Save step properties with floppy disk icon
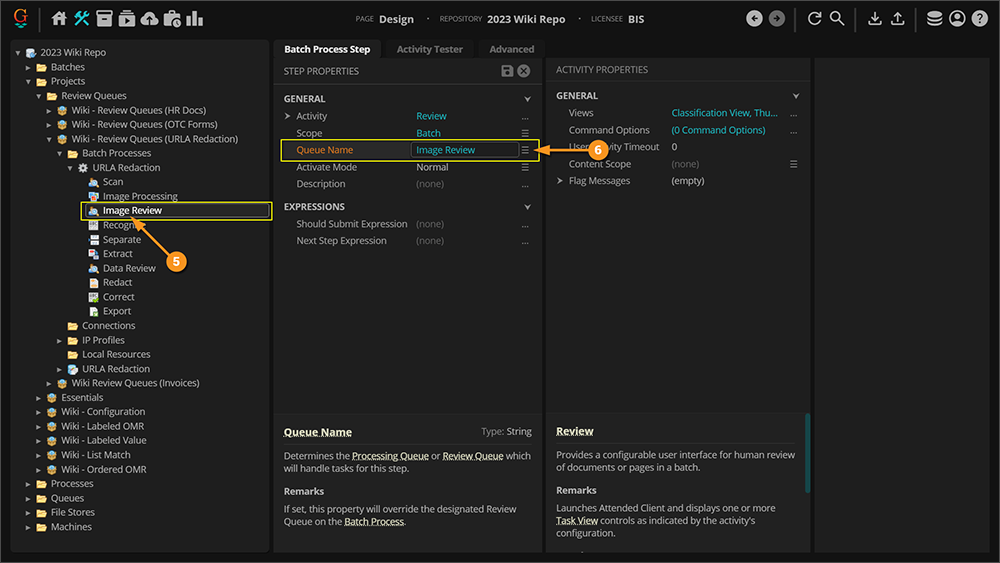 (507, 71)
